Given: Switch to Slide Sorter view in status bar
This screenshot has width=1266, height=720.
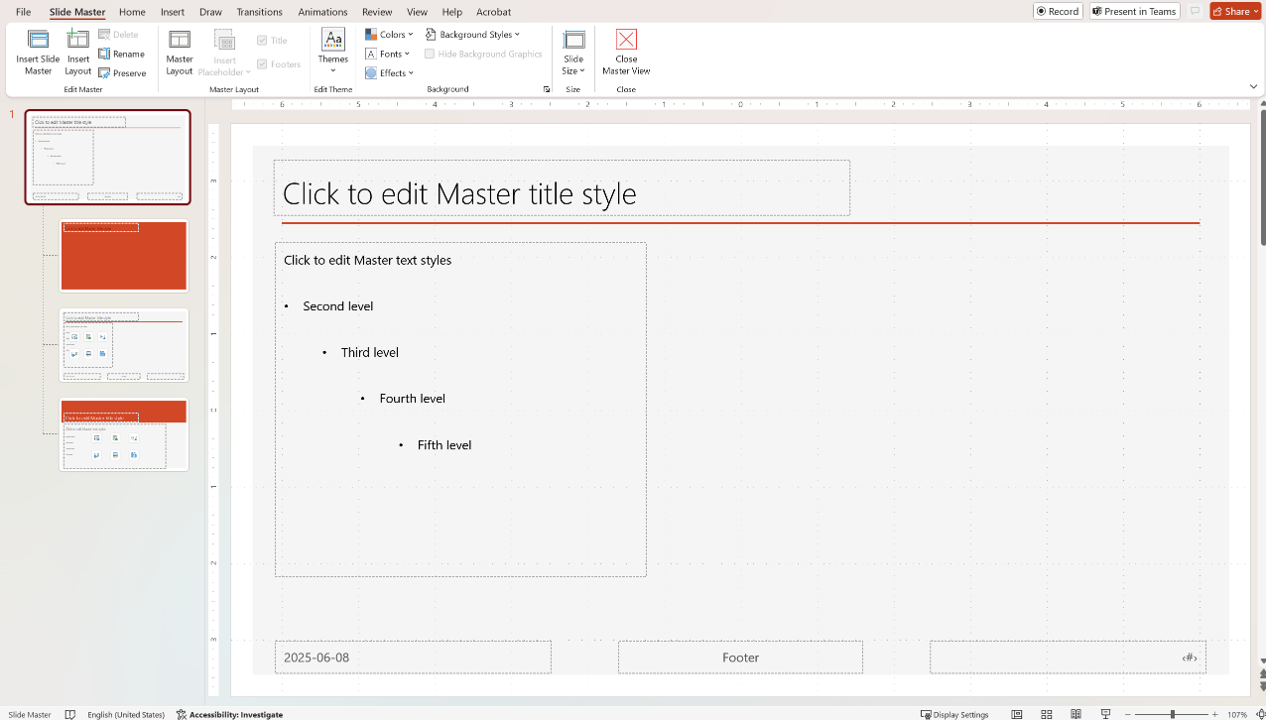Looking at the screenshot, I should coord(1046,714).
